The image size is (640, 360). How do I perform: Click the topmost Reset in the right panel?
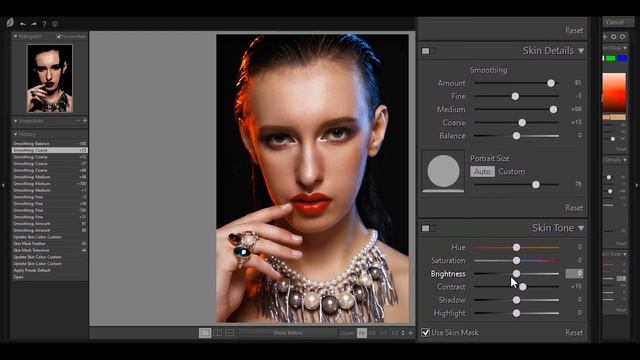click(x=574, y=31)
